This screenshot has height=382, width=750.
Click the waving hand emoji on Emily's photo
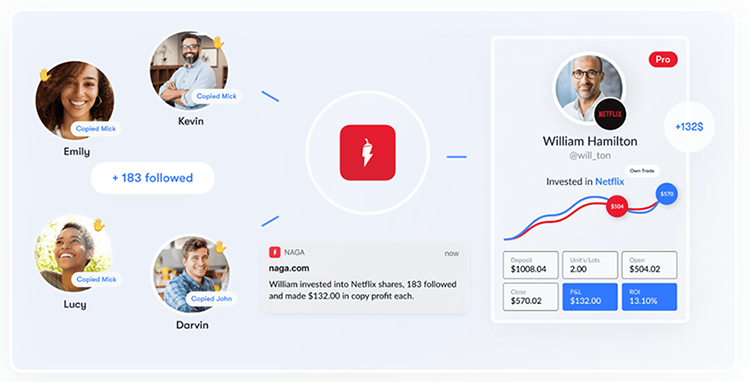click(x=45, y=75)
